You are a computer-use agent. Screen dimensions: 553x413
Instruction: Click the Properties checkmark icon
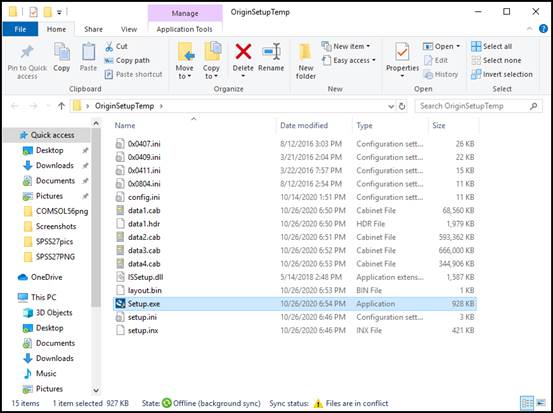pos(402,52)
